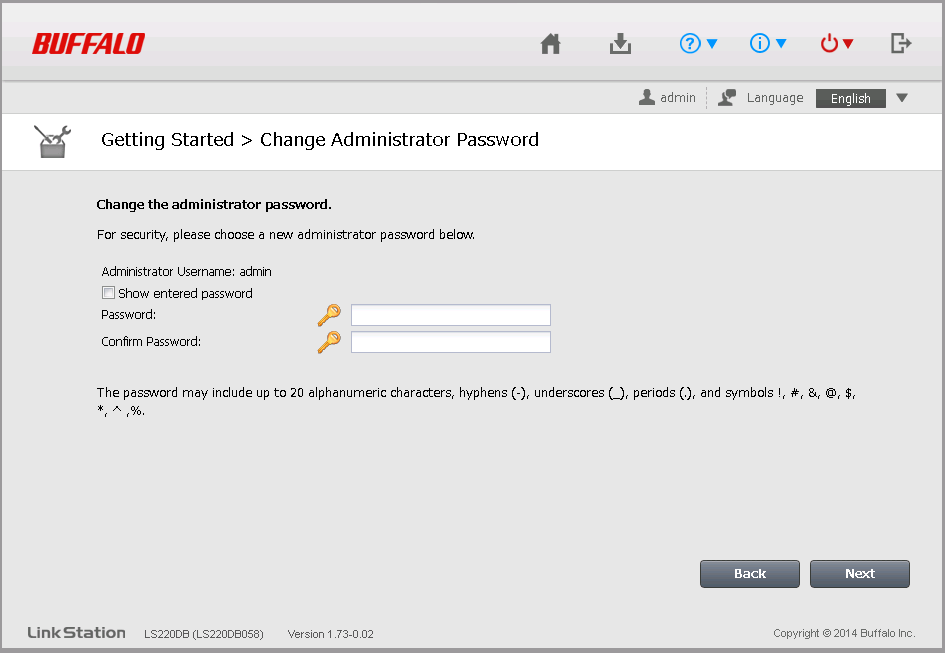Screen dimensions: 945x653
Task: Click the logout icon
Action: pos(901,44)
